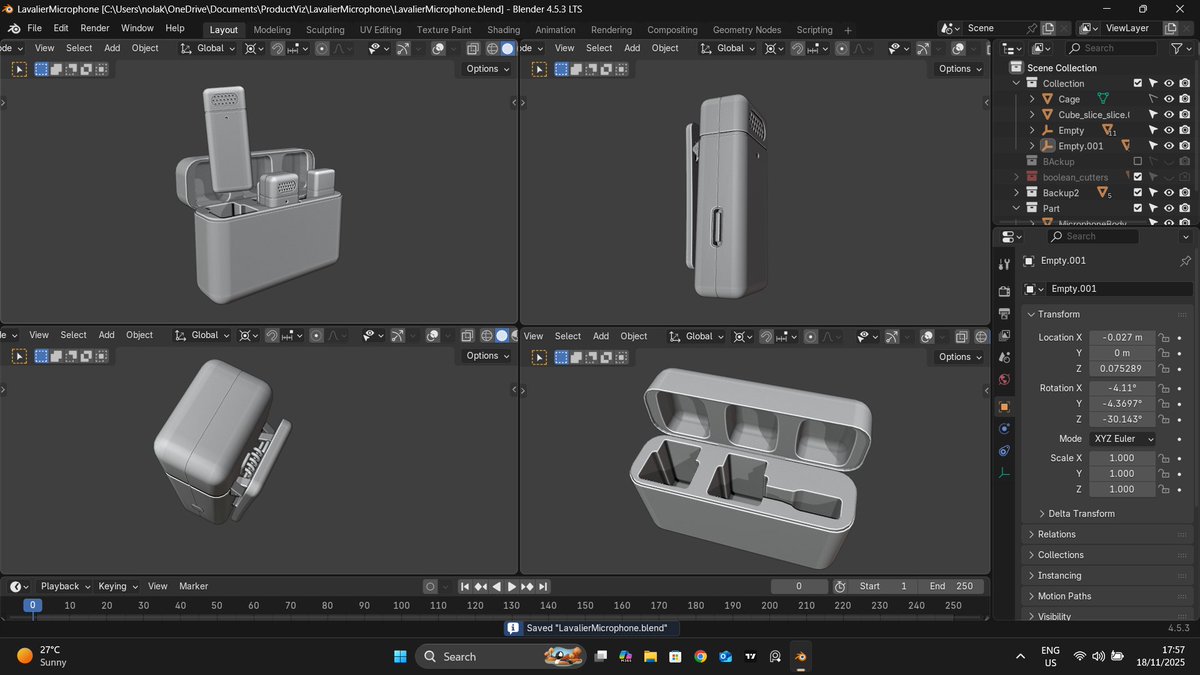This screenshot has height=675, width=1200.
Task: Open the timeline Keying menu
Action: pos(117,587)
